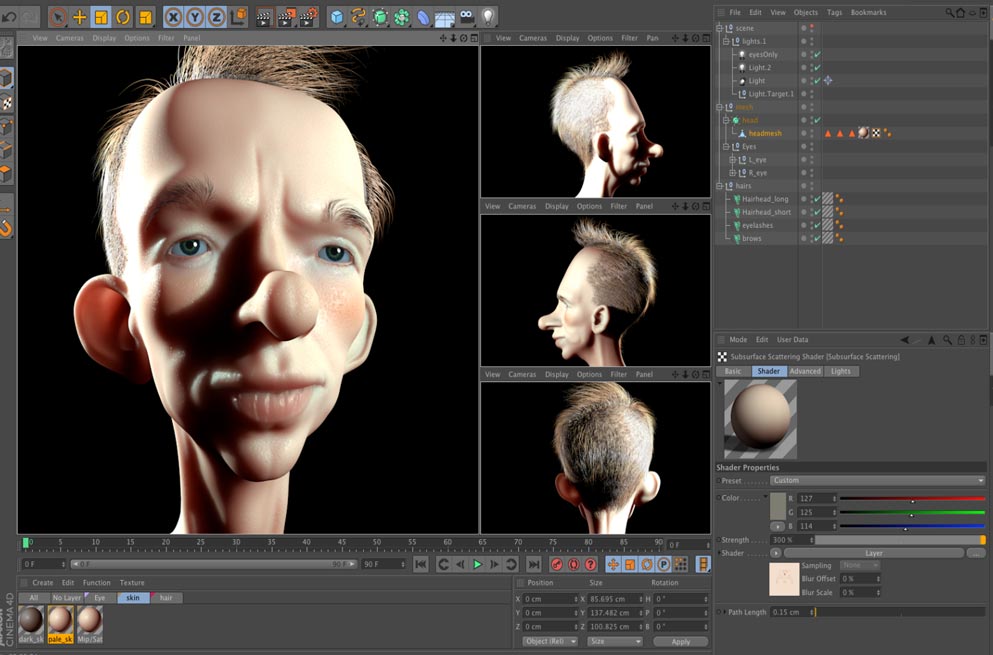Image resolution: width=993 pixels, height=655 pixels.
Task: Adjust the Strength slider bar
Action: coord(900,540)
